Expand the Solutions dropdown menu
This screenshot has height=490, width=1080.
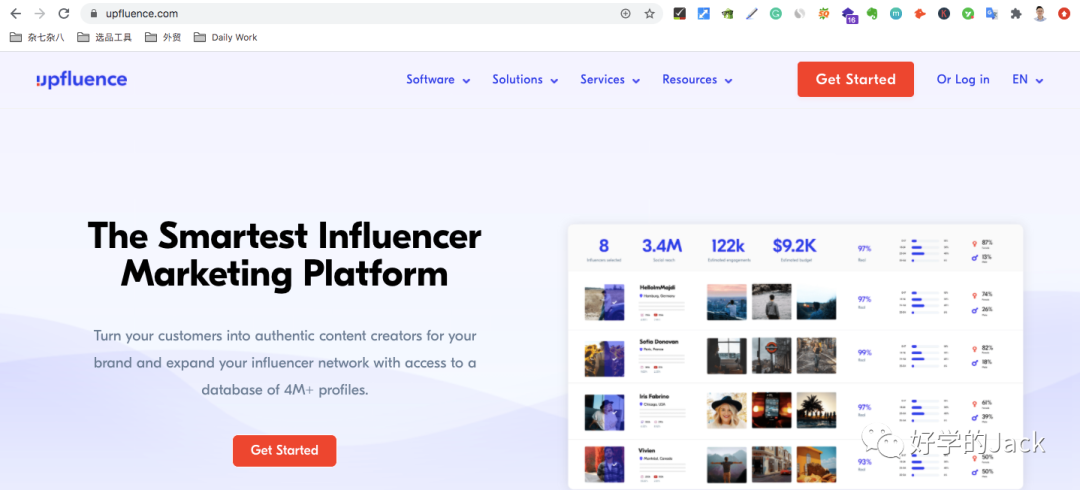click(525, 80)
